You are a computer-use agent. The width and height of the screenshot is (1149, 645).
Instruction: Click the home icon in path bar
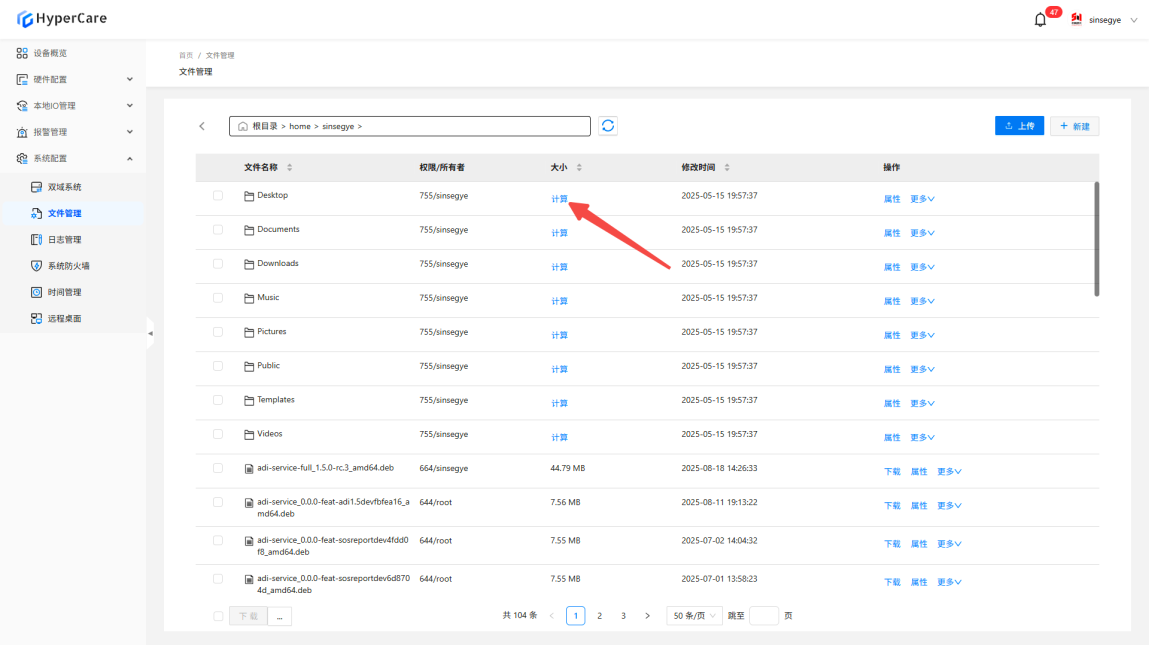(x=242, y=127)
